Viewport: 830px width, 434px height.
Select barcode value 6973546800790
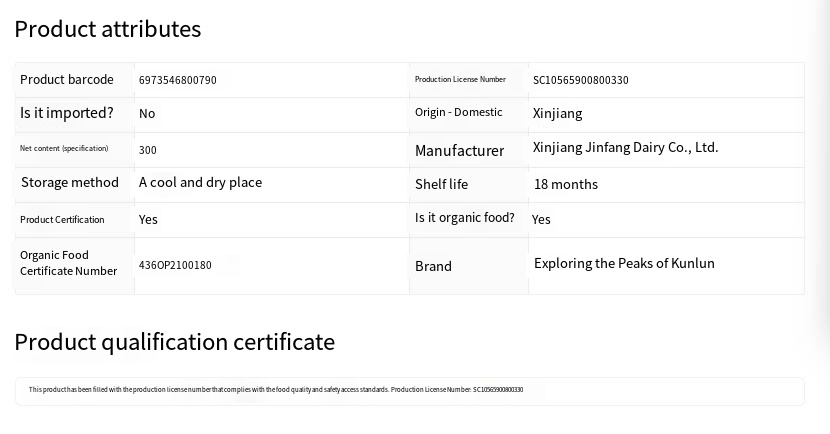178,80
